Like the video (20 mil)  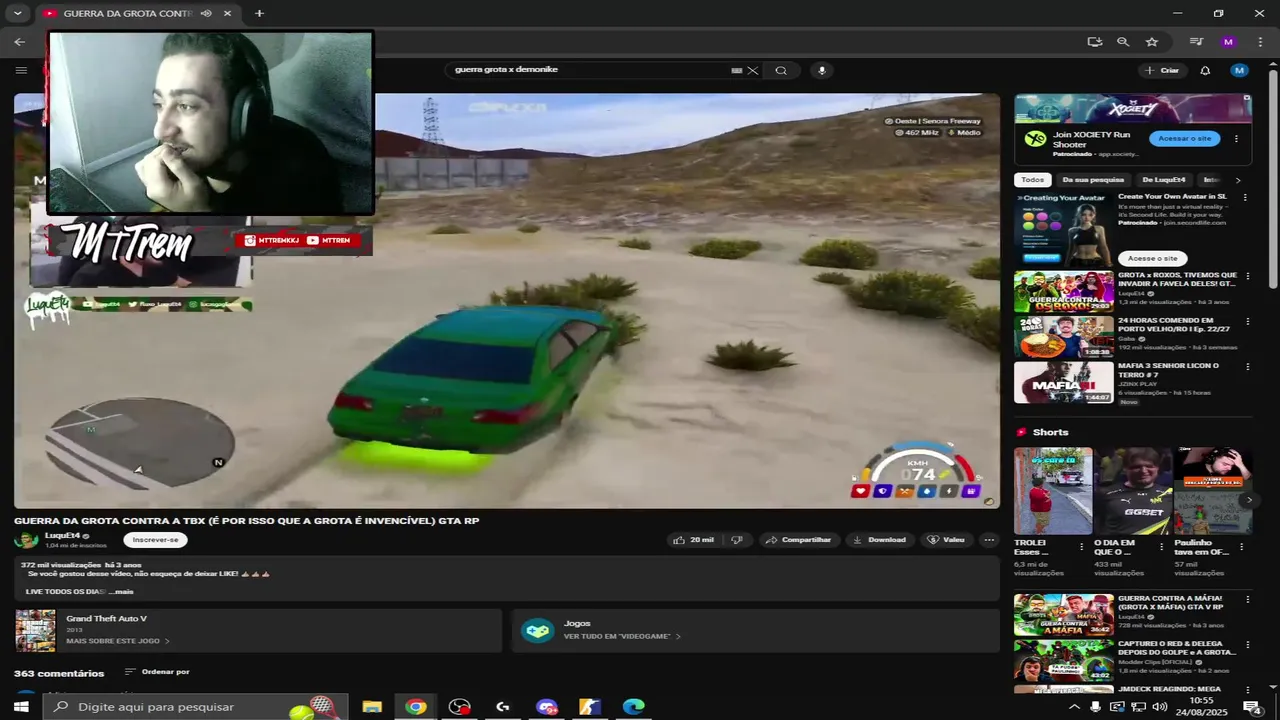click(x=693, y=540)
